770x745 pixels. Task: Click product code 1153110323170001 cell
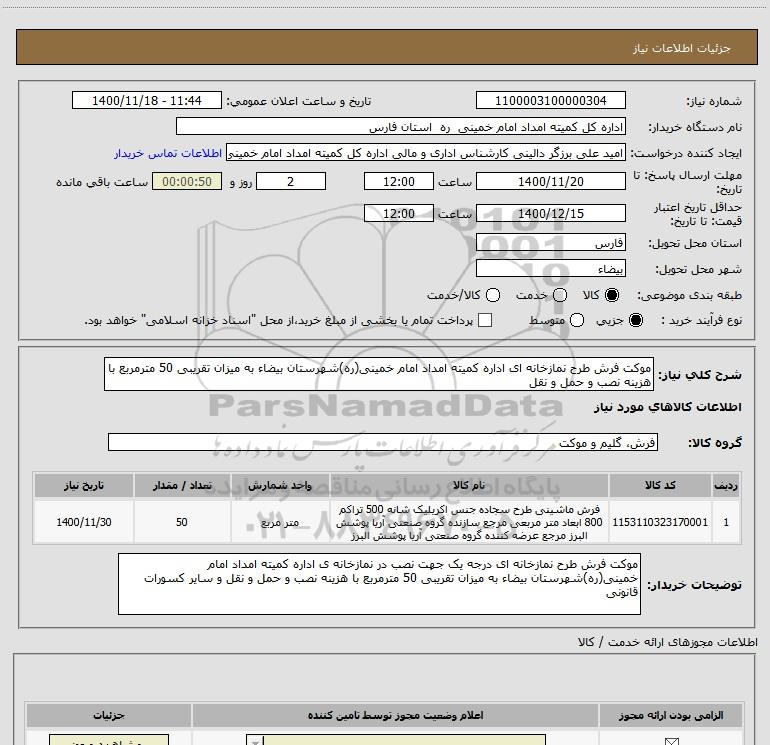660,522
